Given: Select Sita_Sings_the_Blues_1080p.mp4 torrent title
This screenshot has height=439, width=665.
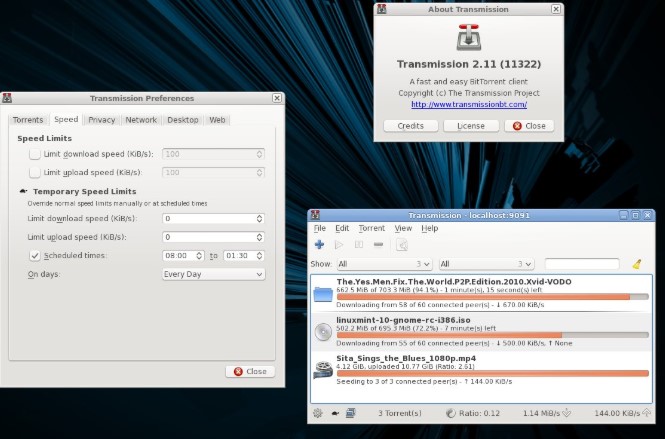Looking at the screenshot, I should click(406, 358).
